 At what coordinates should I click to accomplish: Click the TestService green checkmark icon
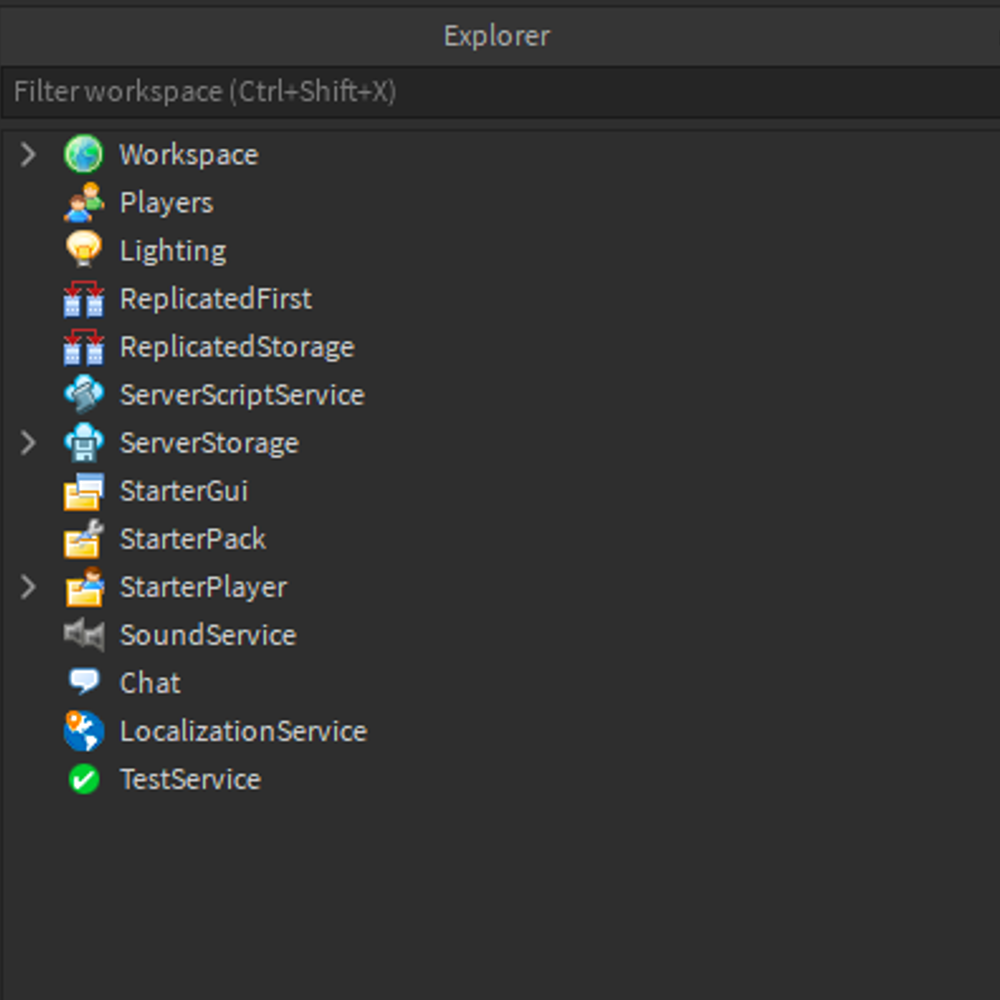tap(84, 779)
